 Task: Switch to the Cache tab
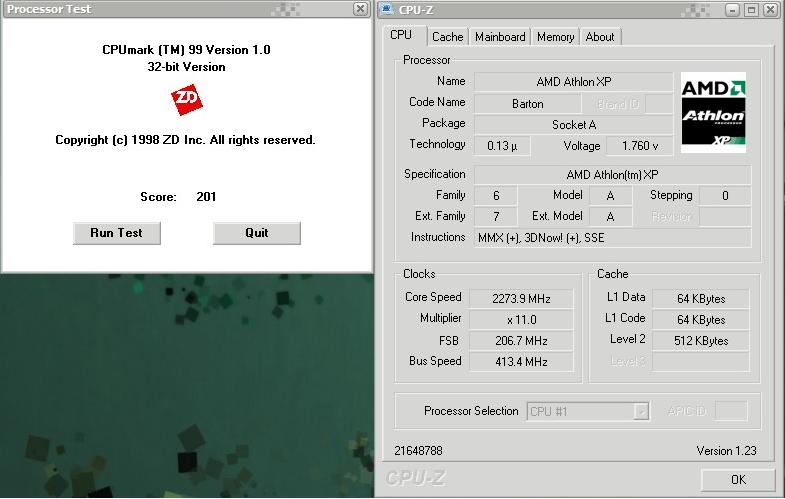pyautogui.click(x=448, y=37)
